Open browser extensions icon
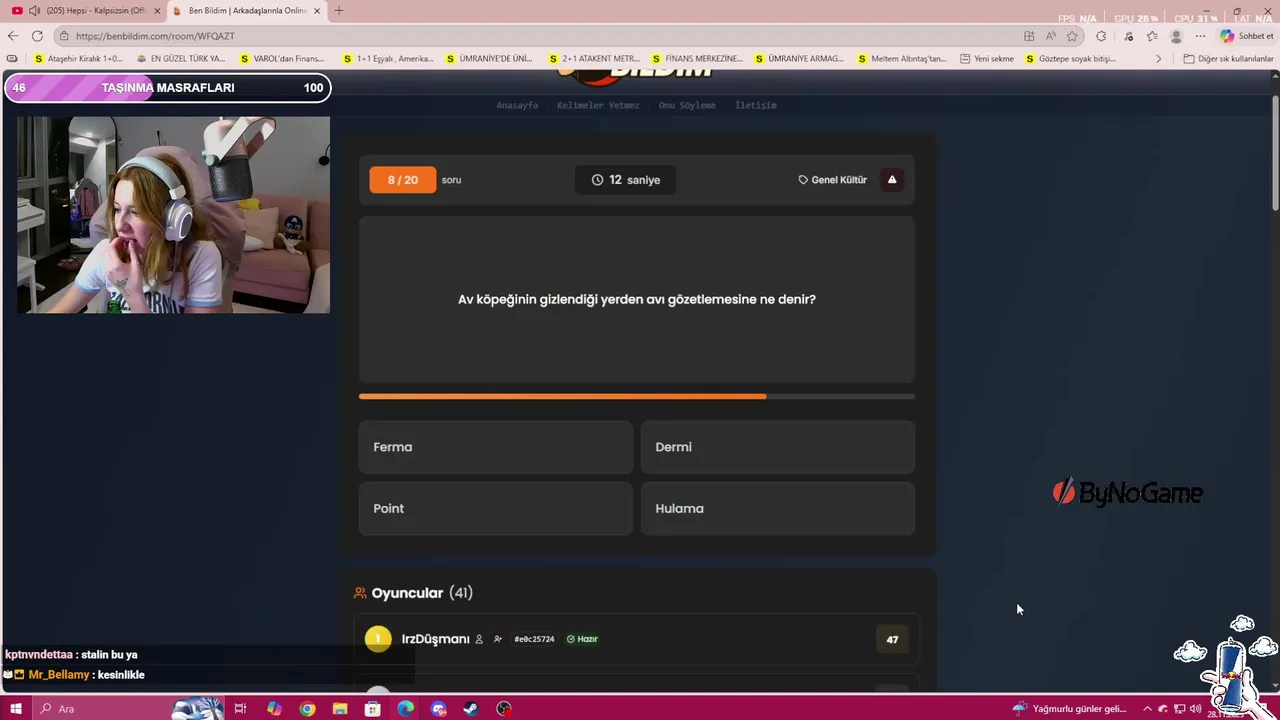1280x720 pixels. tap(1101, 36)
